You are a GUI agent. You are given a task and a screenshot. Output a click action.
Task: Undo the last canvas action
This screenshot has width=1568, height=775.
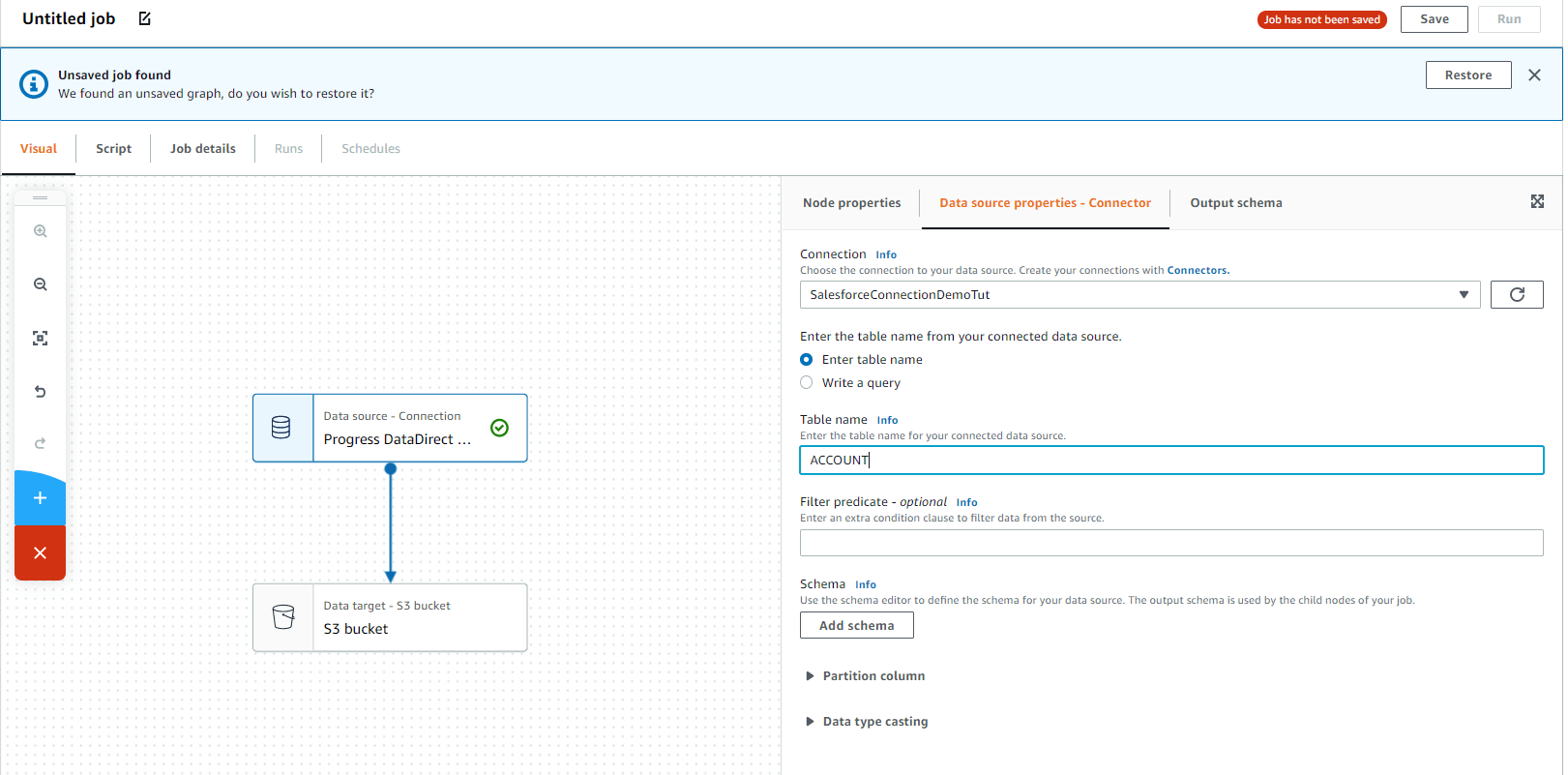(40, 392)
